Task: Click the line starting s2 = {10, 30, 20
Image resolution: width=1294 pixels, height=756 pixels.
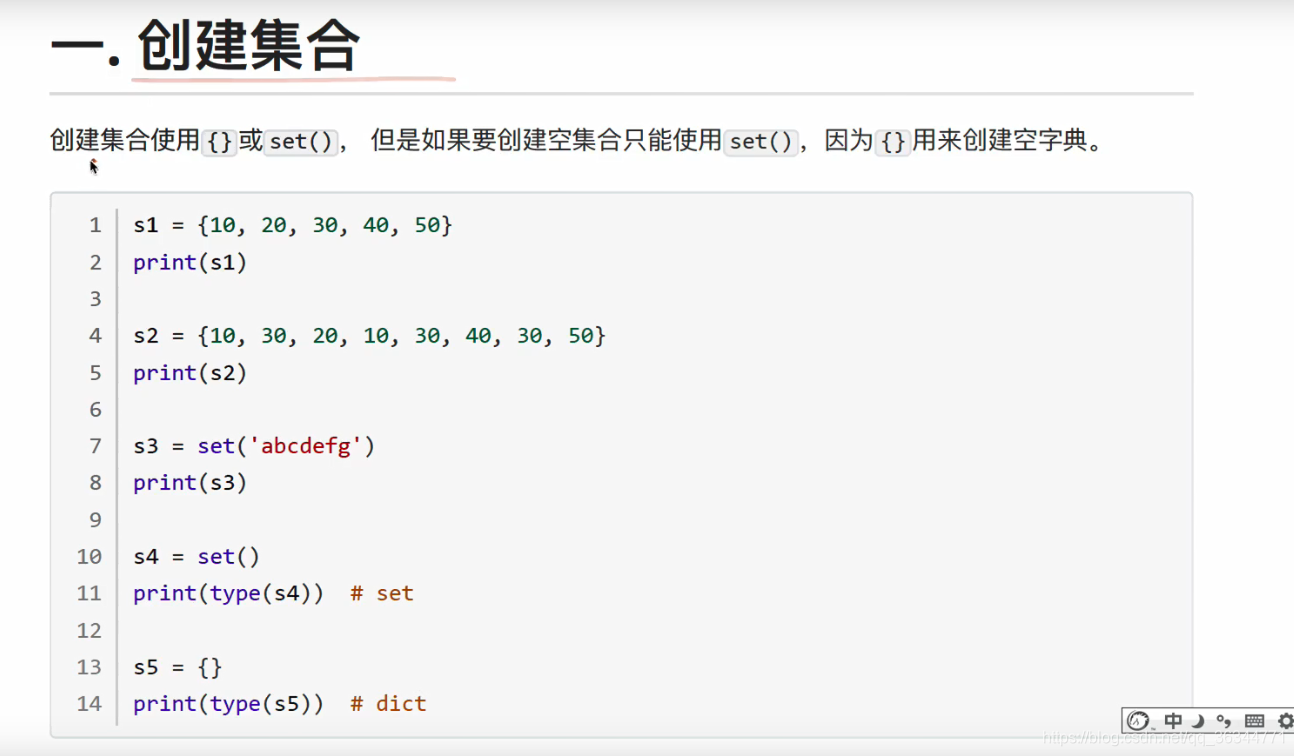Action: (370, 336)
